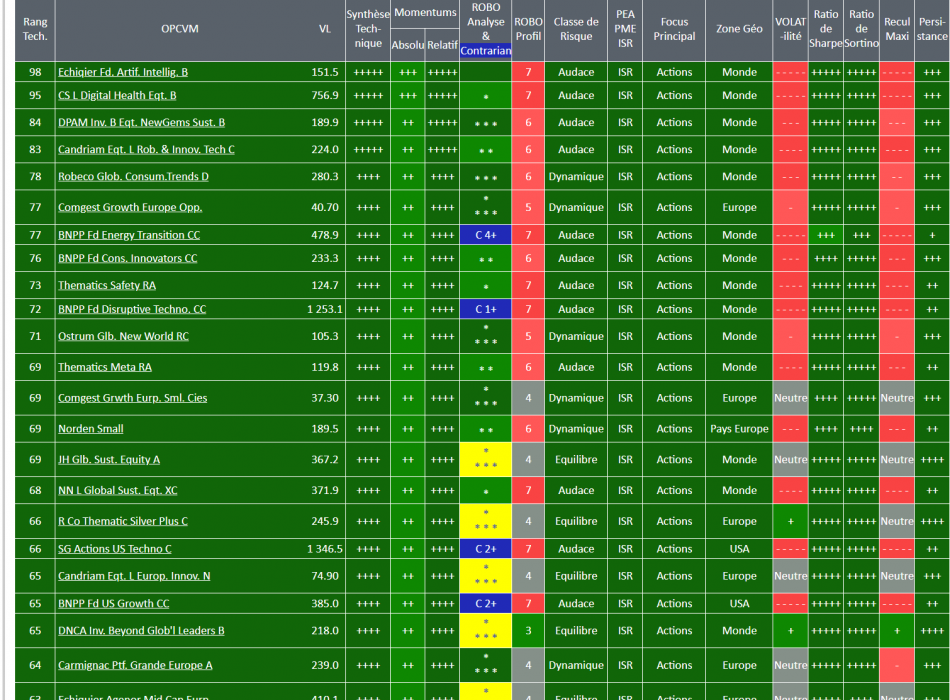Open R Co Thematic Silver Plus C
Image resolution: width=950 pixels, height=700 pixels.
coord(123,521)
